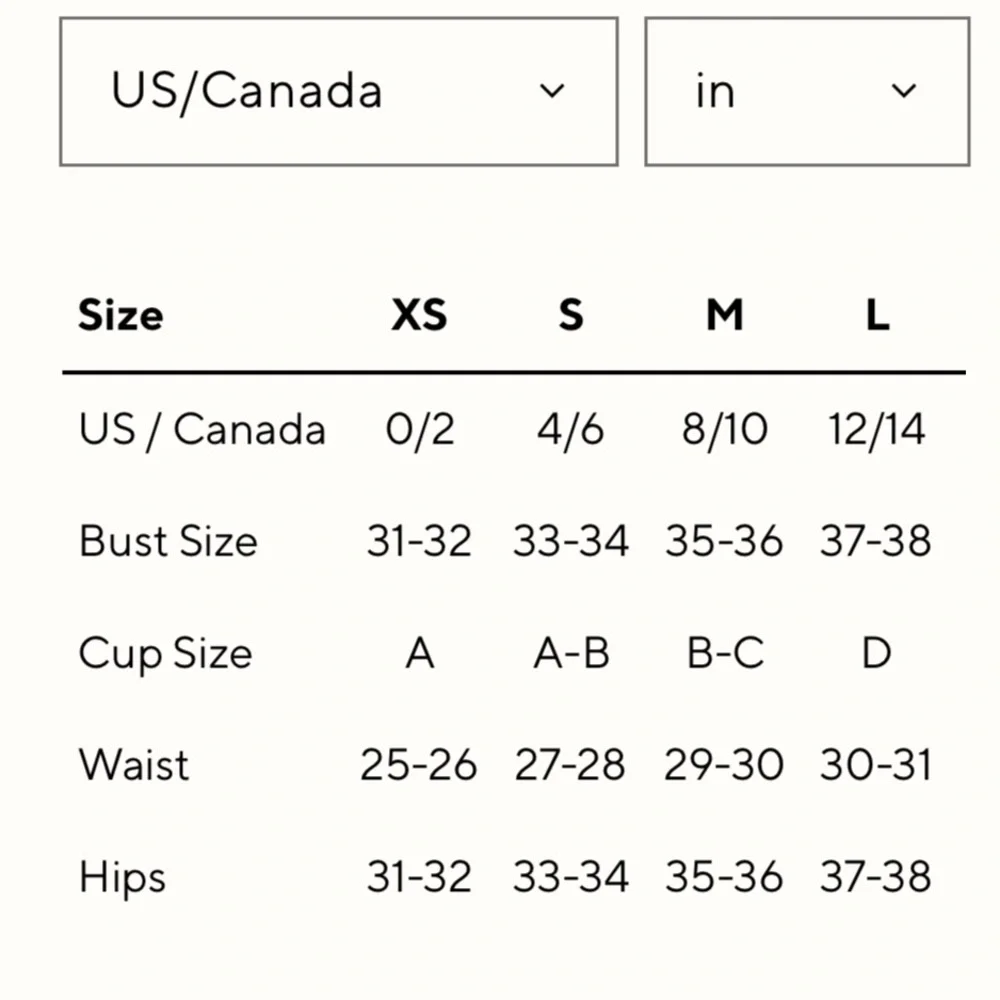The height and width of the screenshot is (1000, 1000).
Task: Click the Hips row label
Action: pos(122,878)
